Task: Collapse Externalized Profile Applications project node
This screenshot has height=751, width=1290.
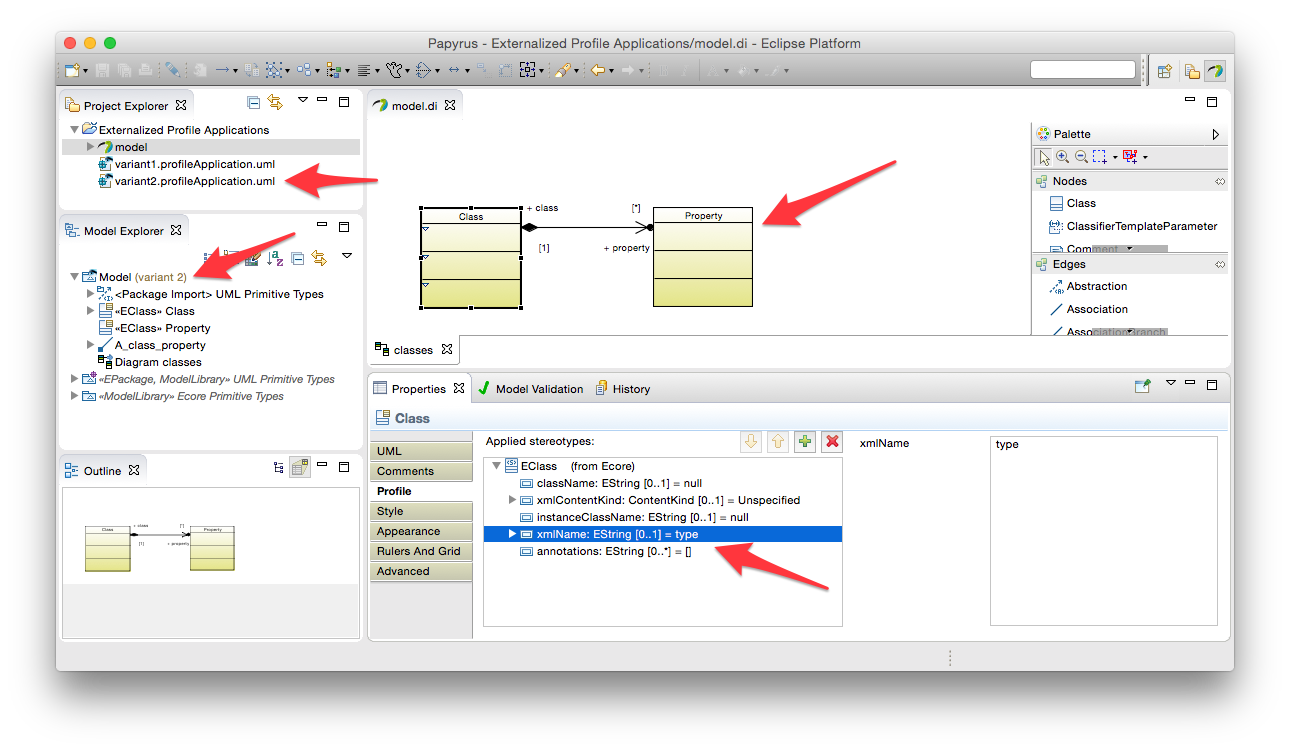Action: (x=74, y=129)
